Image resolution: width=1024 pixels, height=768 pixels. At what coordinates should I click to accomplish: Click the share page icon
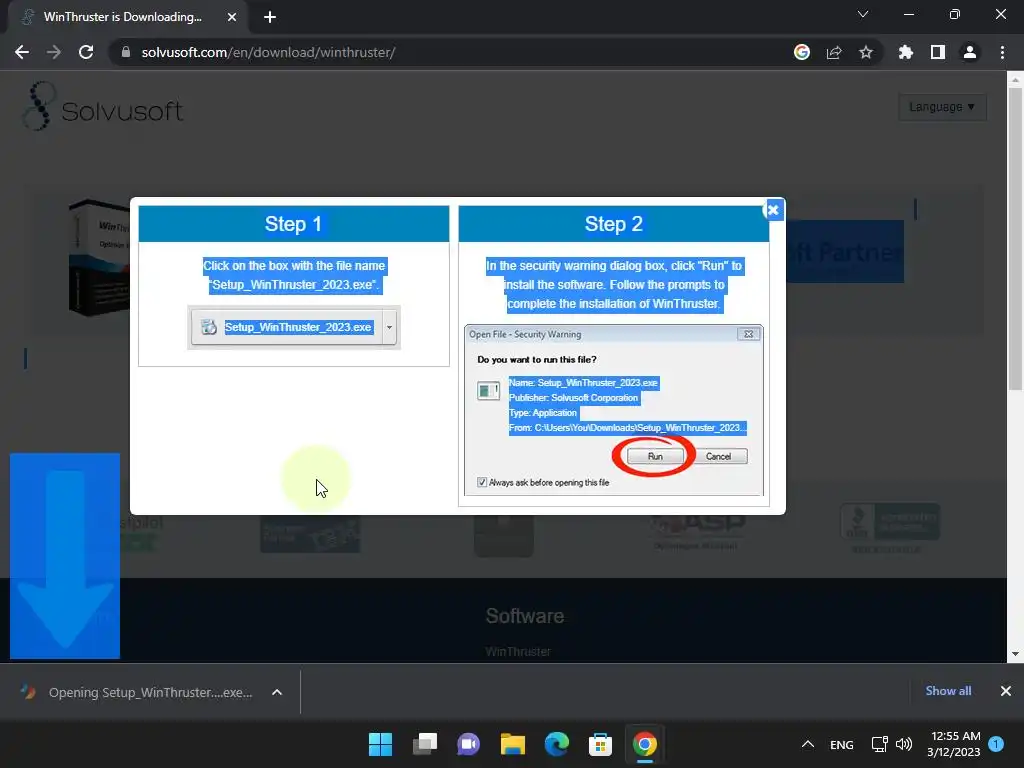[834, 52]
